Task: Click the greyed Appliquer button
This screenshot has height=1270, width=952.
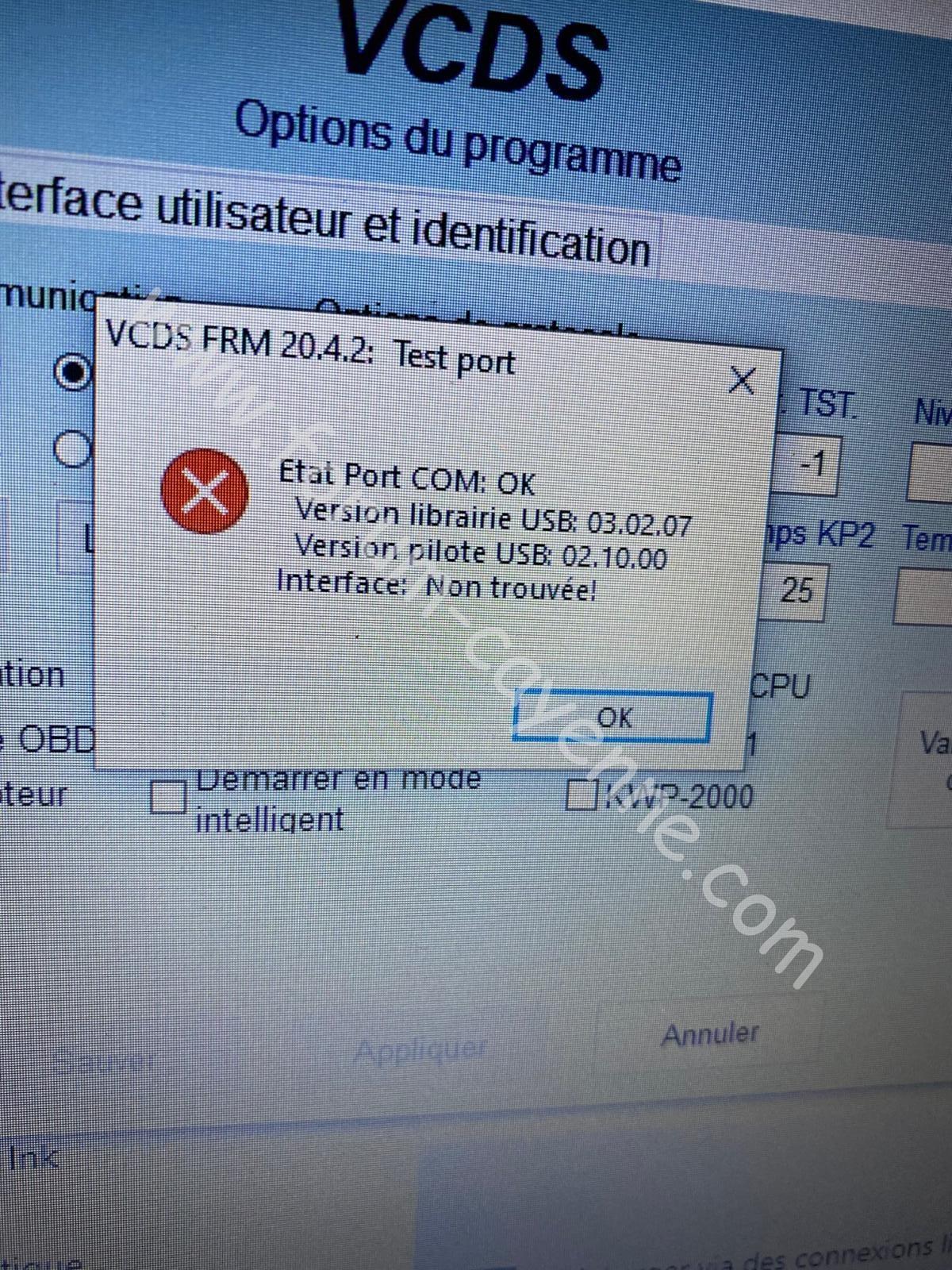Action: tap(419, 1051)
